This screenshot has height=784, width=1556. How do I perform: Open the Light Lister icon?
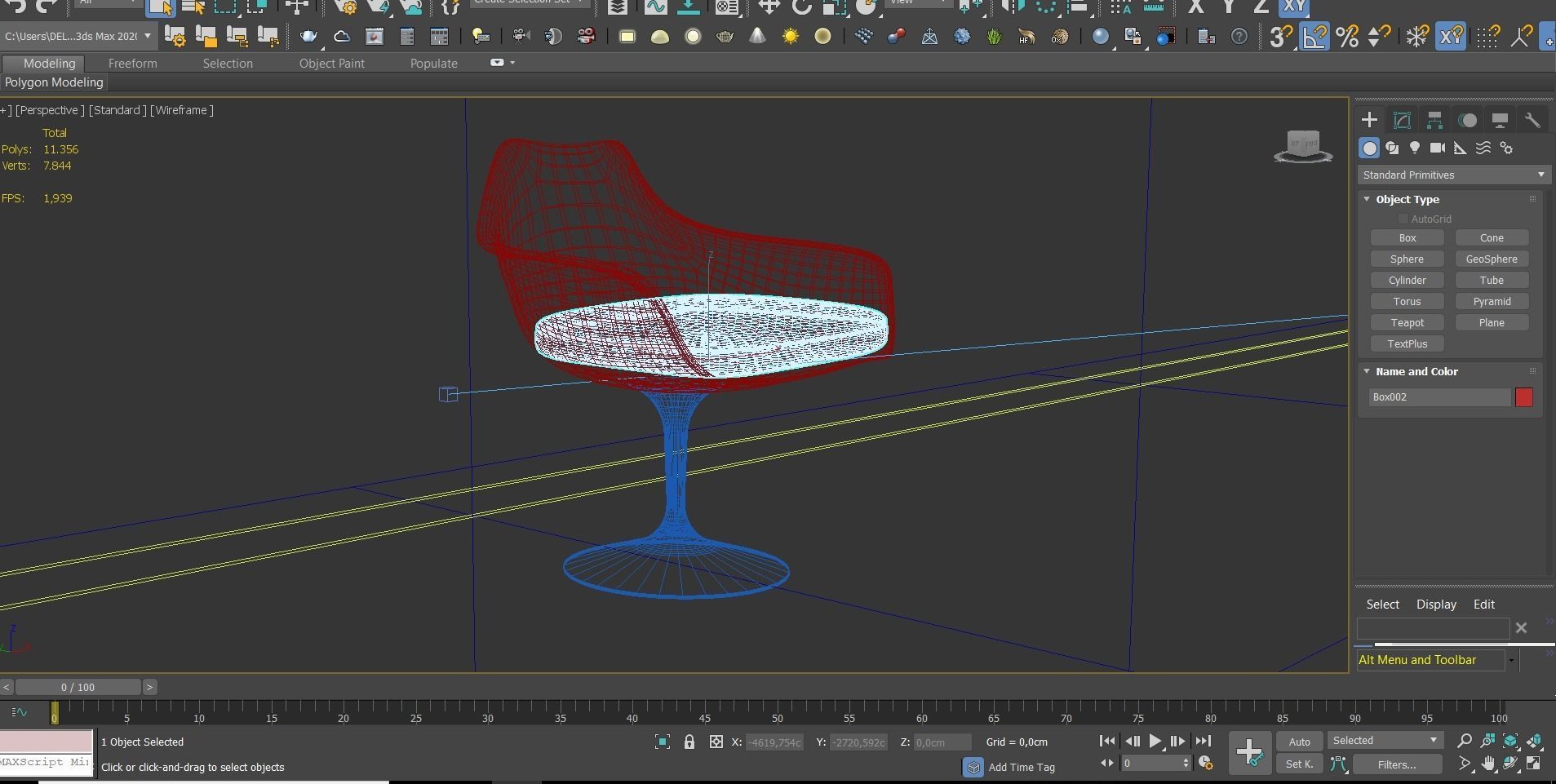point(481,36)
